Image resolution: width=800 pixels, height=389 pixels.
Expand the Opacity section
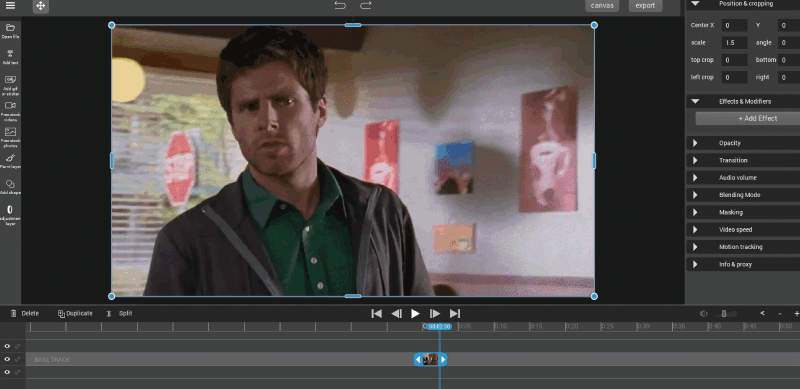[x=695, y=143]
